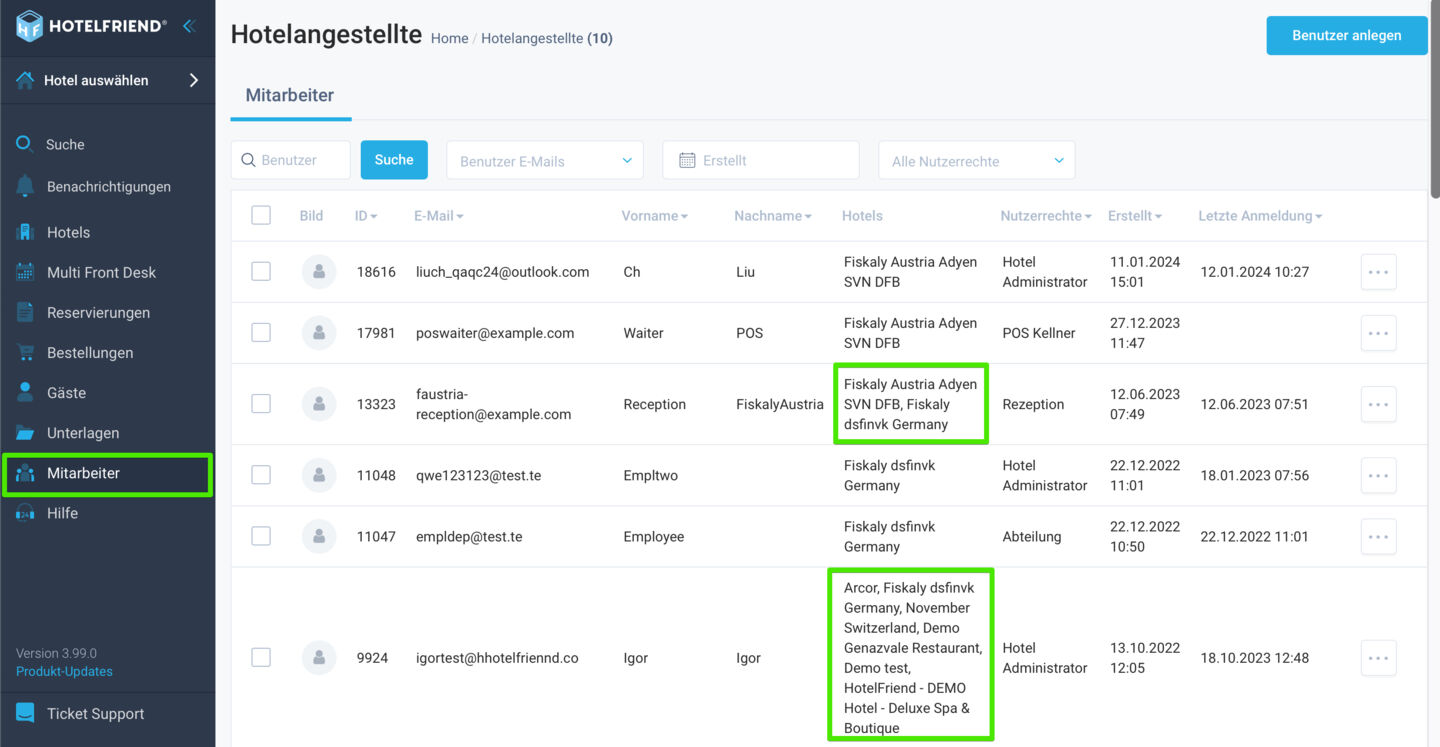
Task: Click the HotelFriend logo icon
Action: click(x=29, y=26)
